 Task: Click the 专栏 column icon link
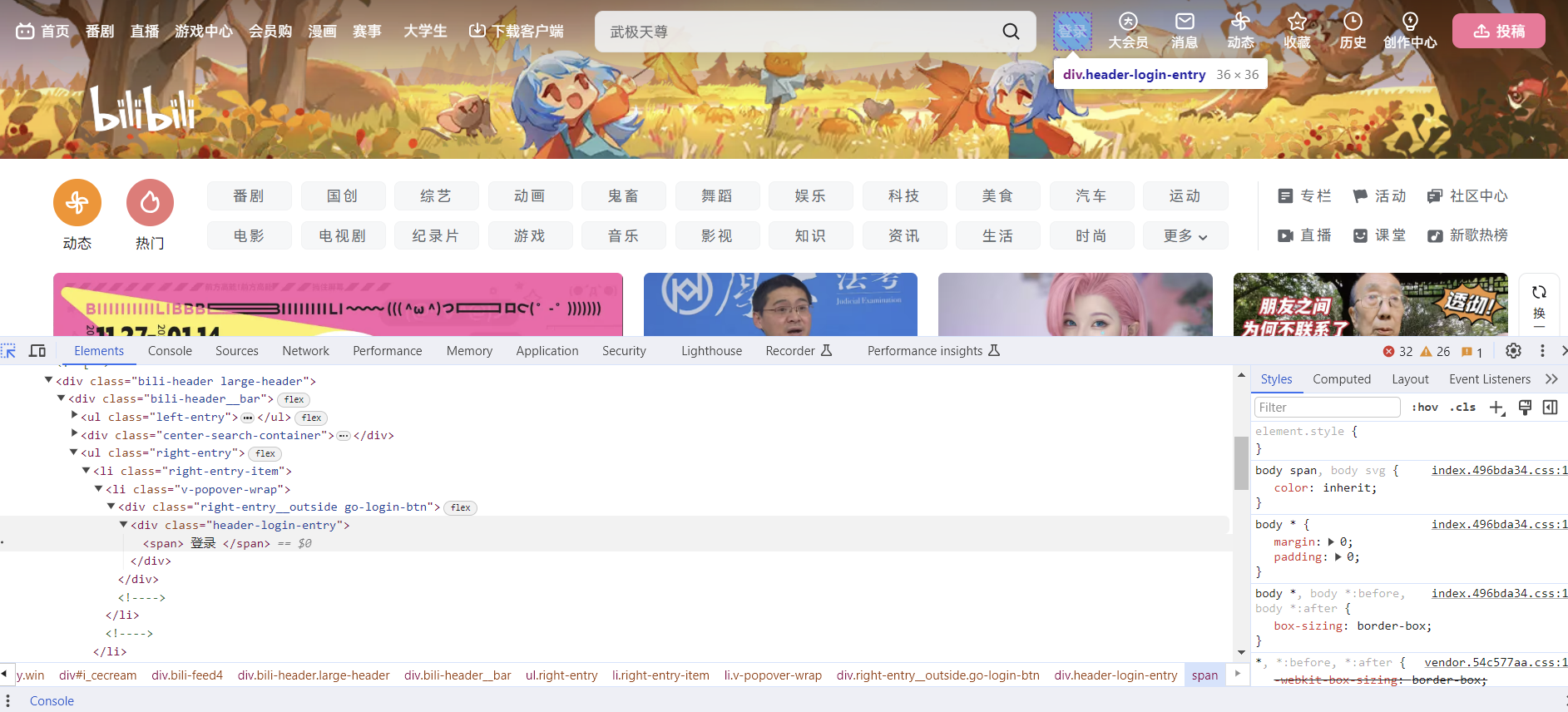tap(1304, 196)
